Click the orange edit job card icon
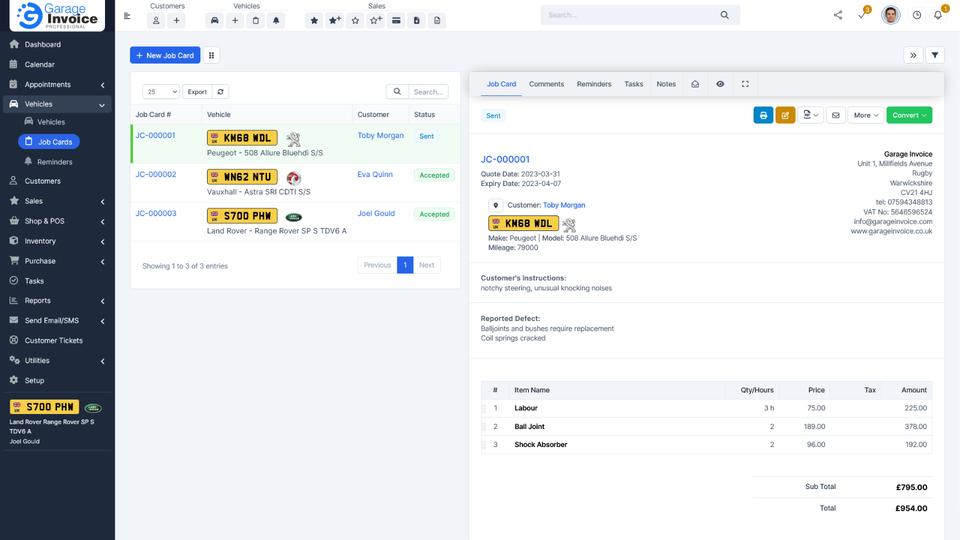This screenshot has width=960, height=540. tap(786, 115)
